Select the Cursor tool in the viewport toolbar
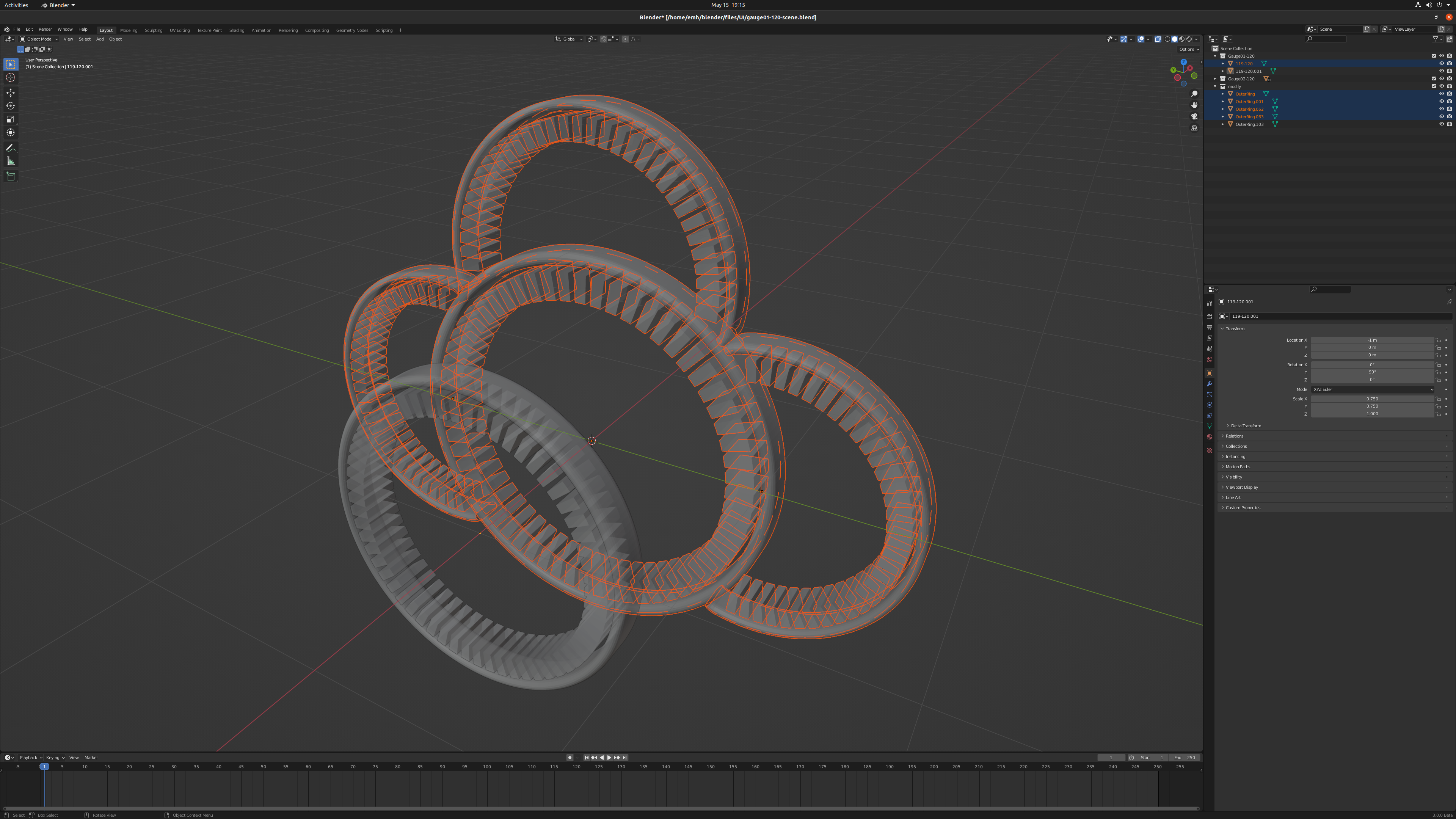This screenshot has height=819, width=1456. pyautogui.click(x=10, y=78)
